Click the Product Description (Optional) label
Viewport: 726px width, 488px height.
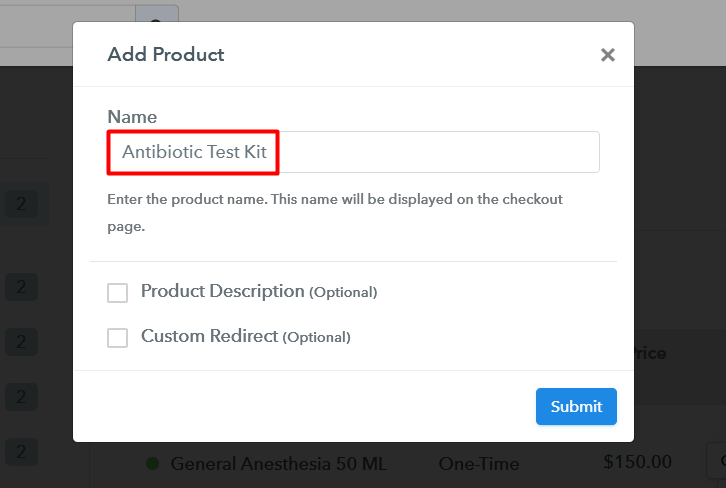click(258, 292)
